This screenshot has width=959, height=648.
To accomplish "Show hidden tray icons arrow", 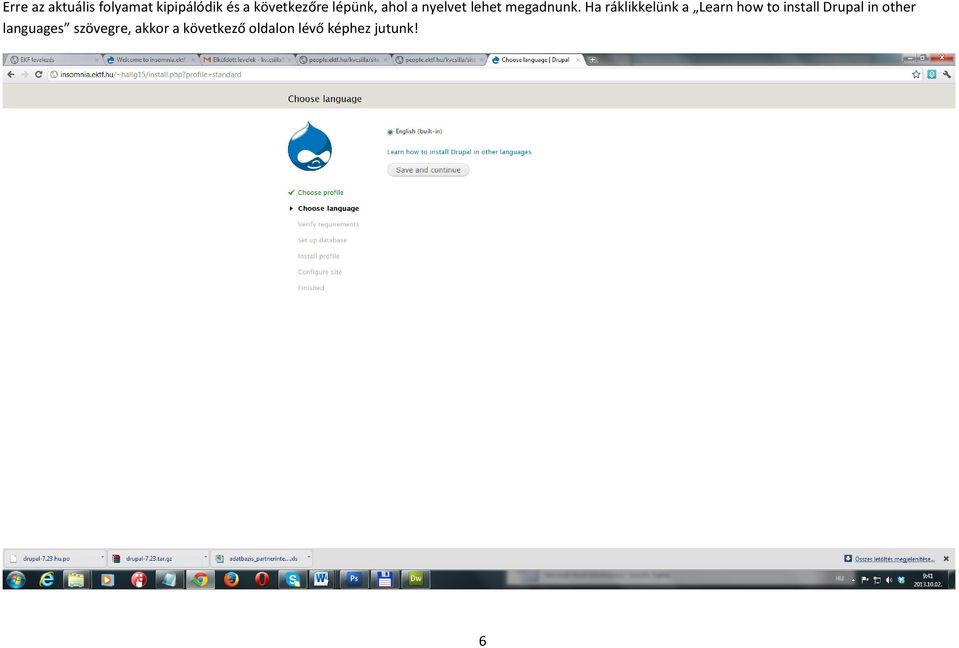I will 853,580.
